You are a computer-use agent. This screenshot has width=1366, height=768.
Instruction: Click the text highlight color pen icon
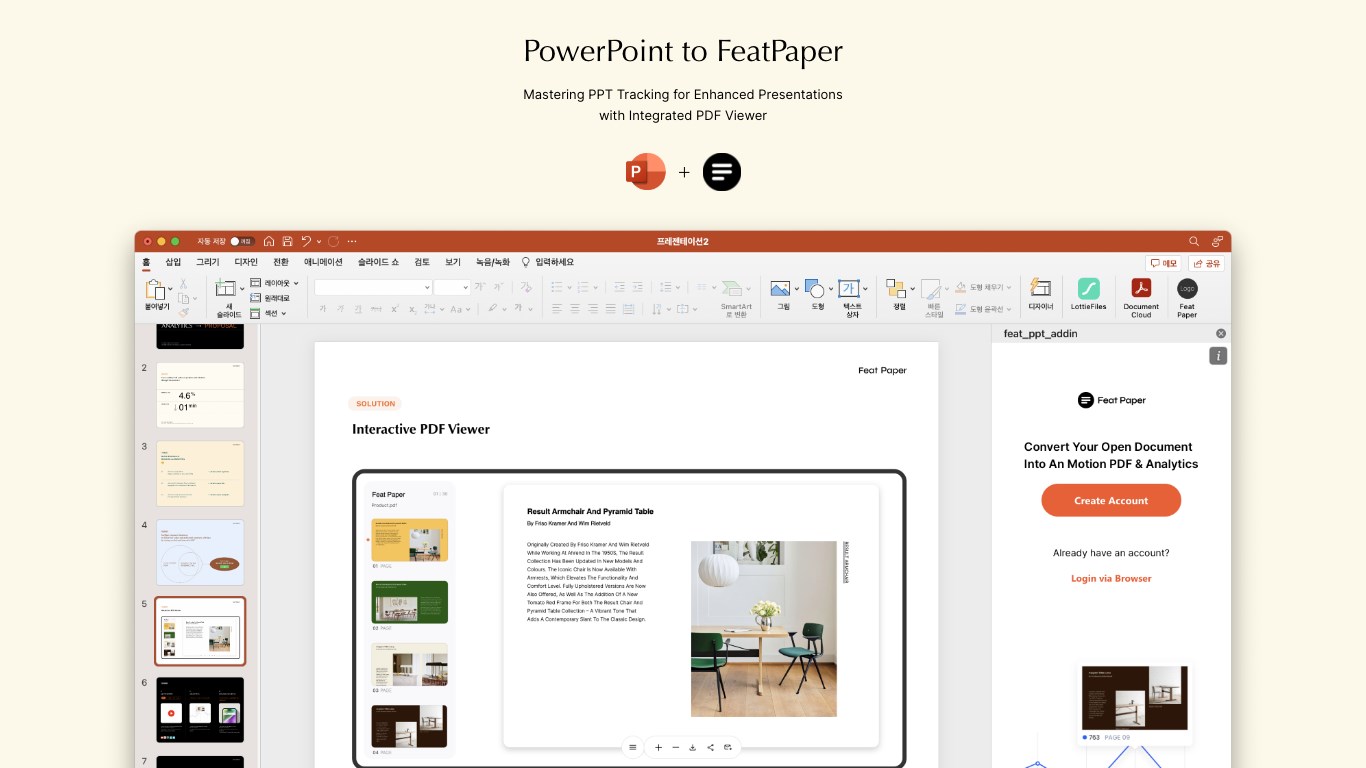pyautogui.click(x=492, y=309)
